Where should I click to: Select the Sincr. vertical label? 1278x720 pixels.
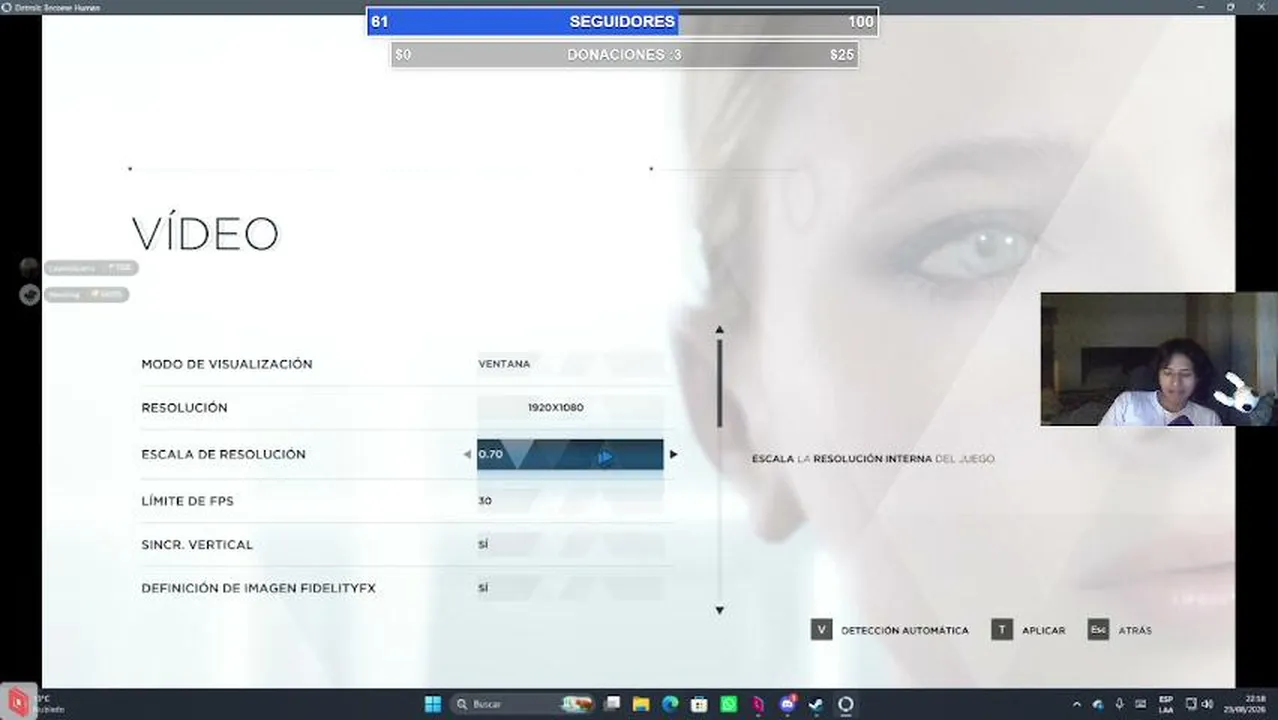(197, 544)
